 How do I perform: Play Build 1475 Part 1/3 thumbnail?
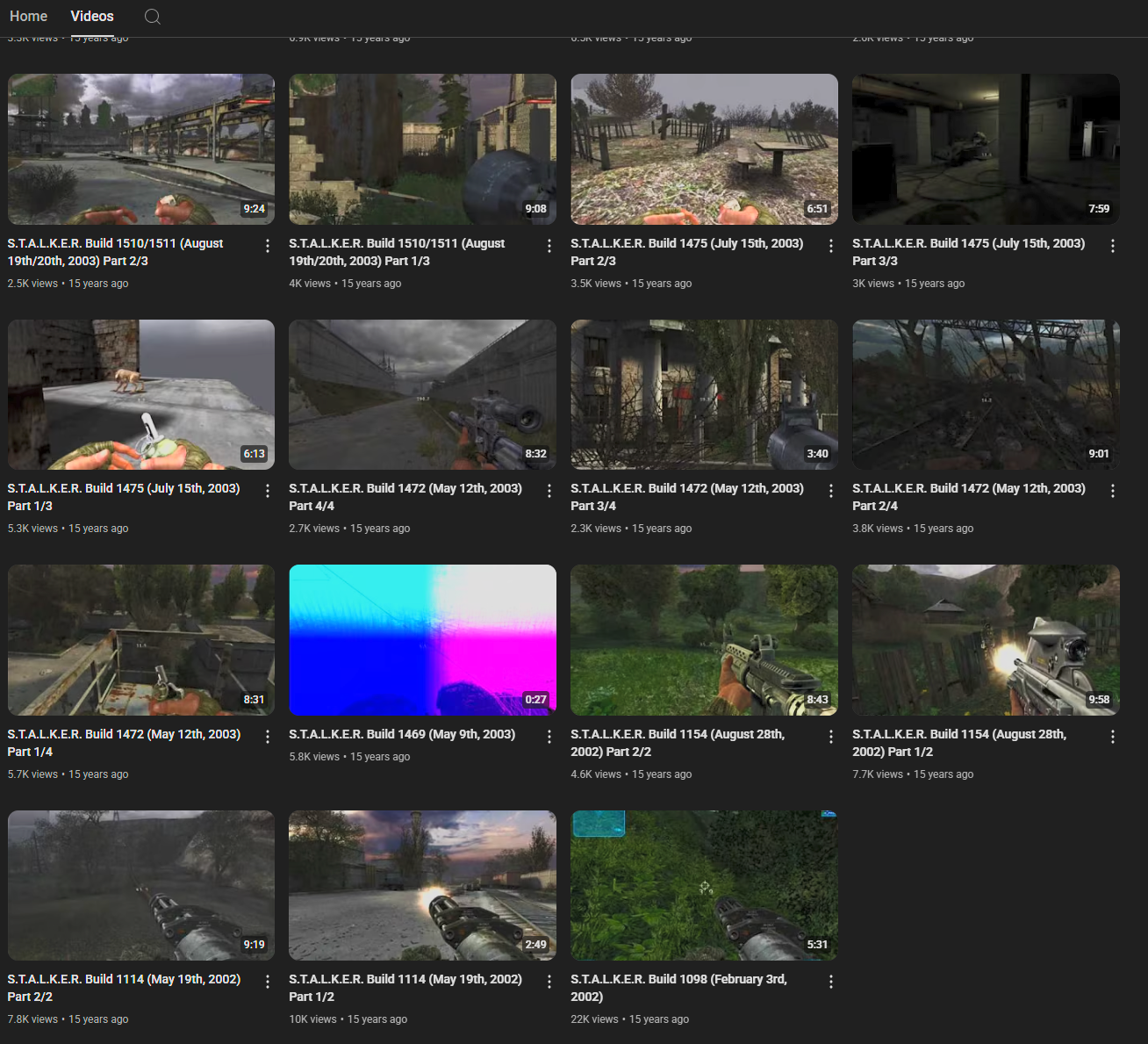141,394
